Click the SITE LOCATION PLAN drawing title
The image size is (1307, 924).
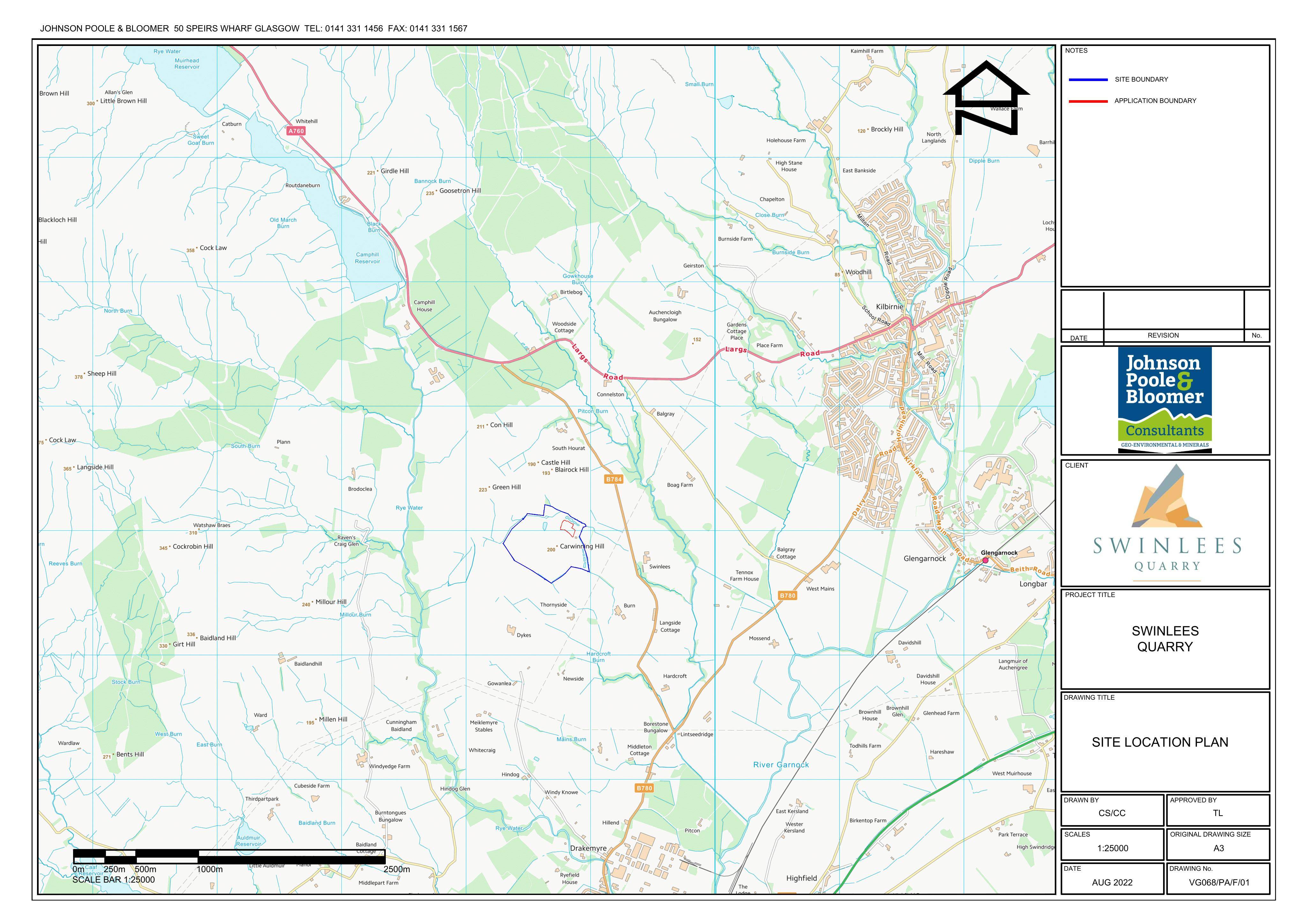point(1160,742)
